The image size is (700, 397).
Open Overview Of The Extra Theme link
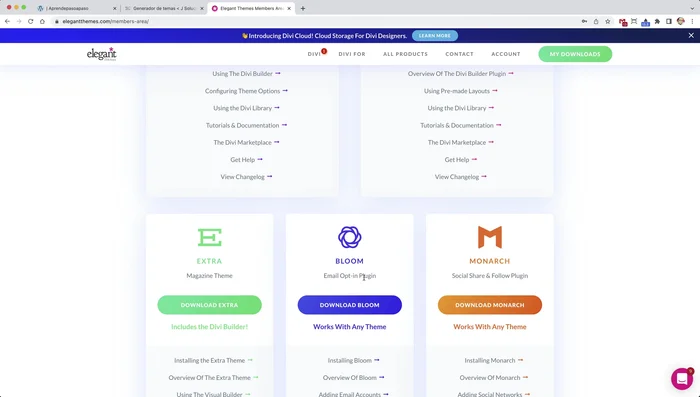(x=213, y=378)
